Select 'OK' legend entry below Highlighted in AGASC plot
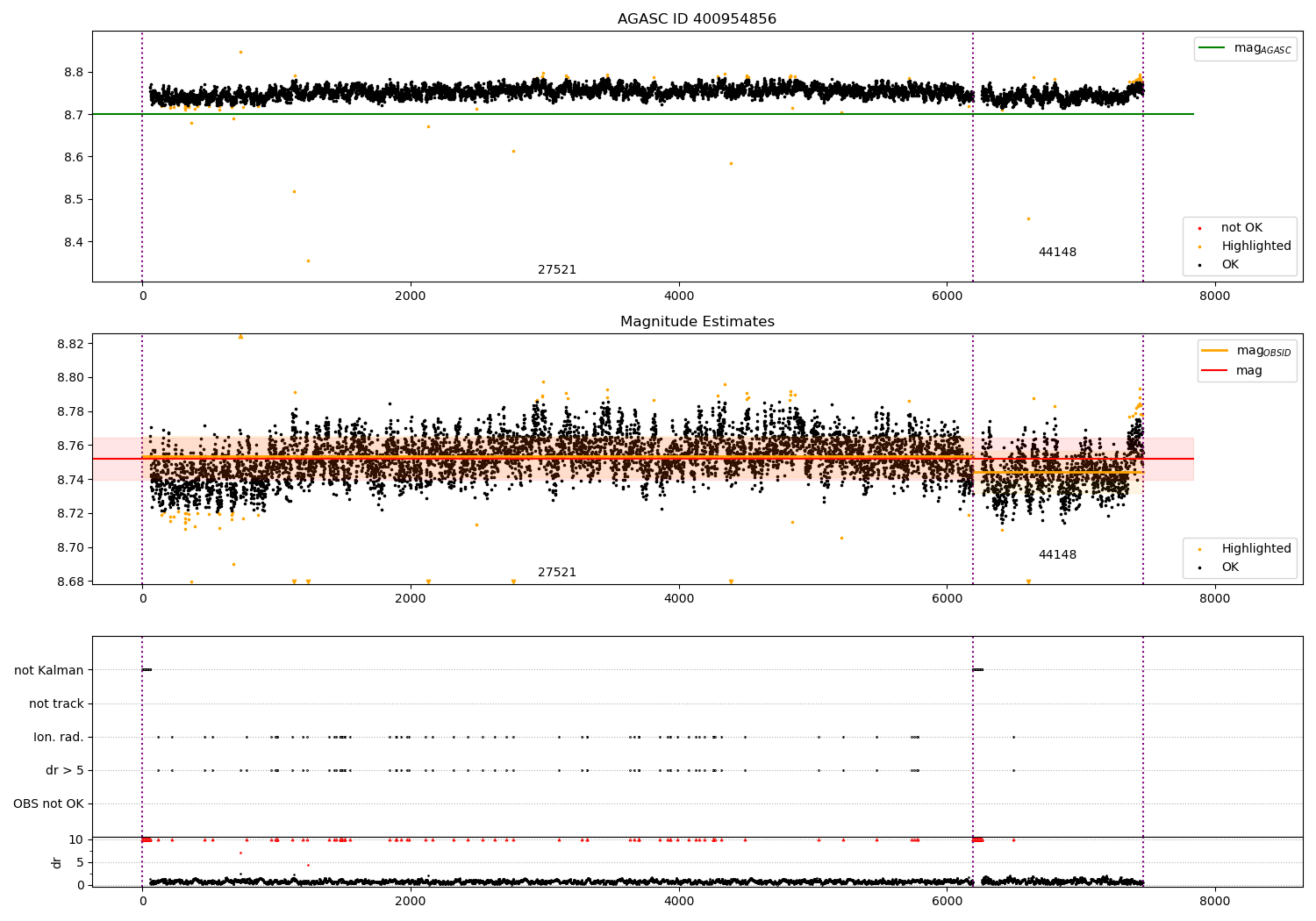Image resolution: width=1316 pixels, height=921 pixels. (x=1219, y=265)
